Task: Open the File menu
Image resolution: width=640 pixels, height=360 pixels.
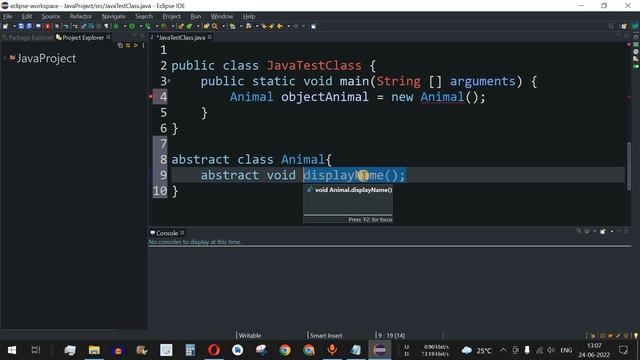Action: point(8,16)
